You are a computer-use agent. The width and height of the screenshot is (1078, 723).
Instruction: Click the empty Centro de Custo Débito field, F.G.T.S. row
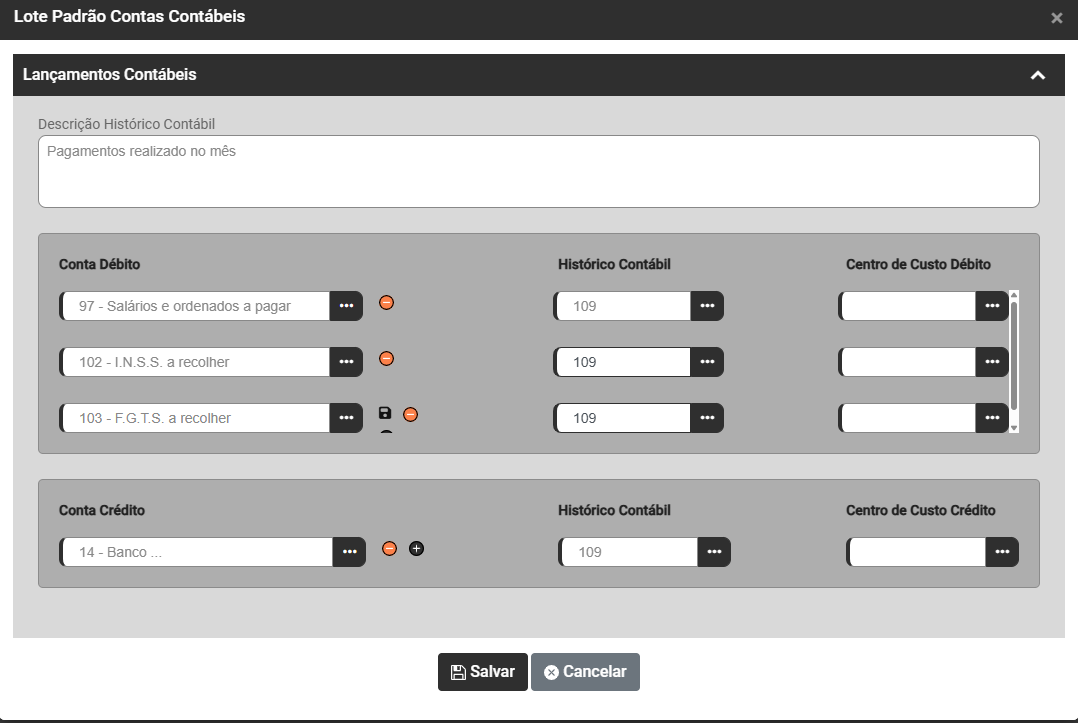click(908, 418)
